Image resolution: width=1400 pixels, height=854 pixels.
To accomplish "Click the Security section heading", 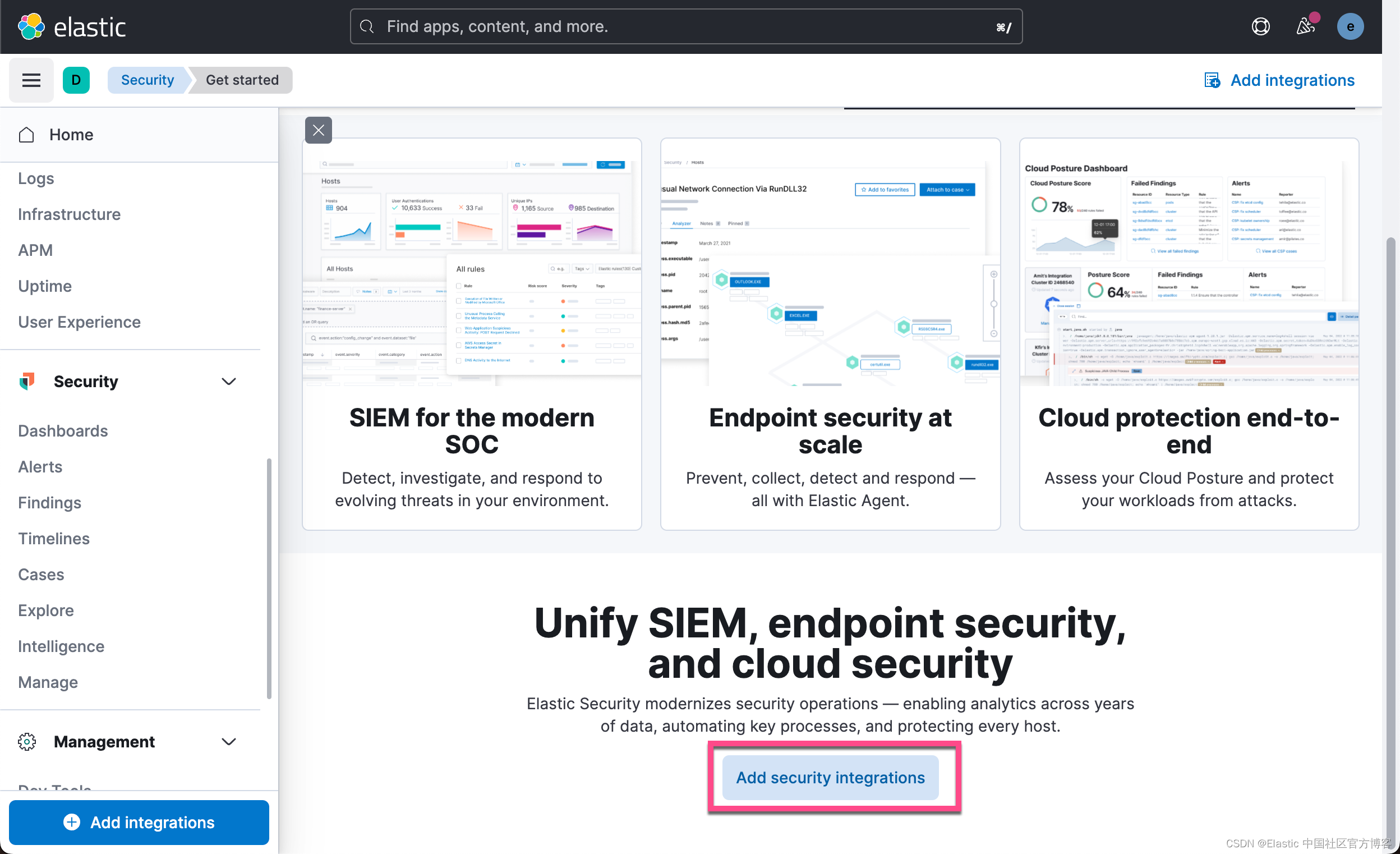I will tap(86, 381).
